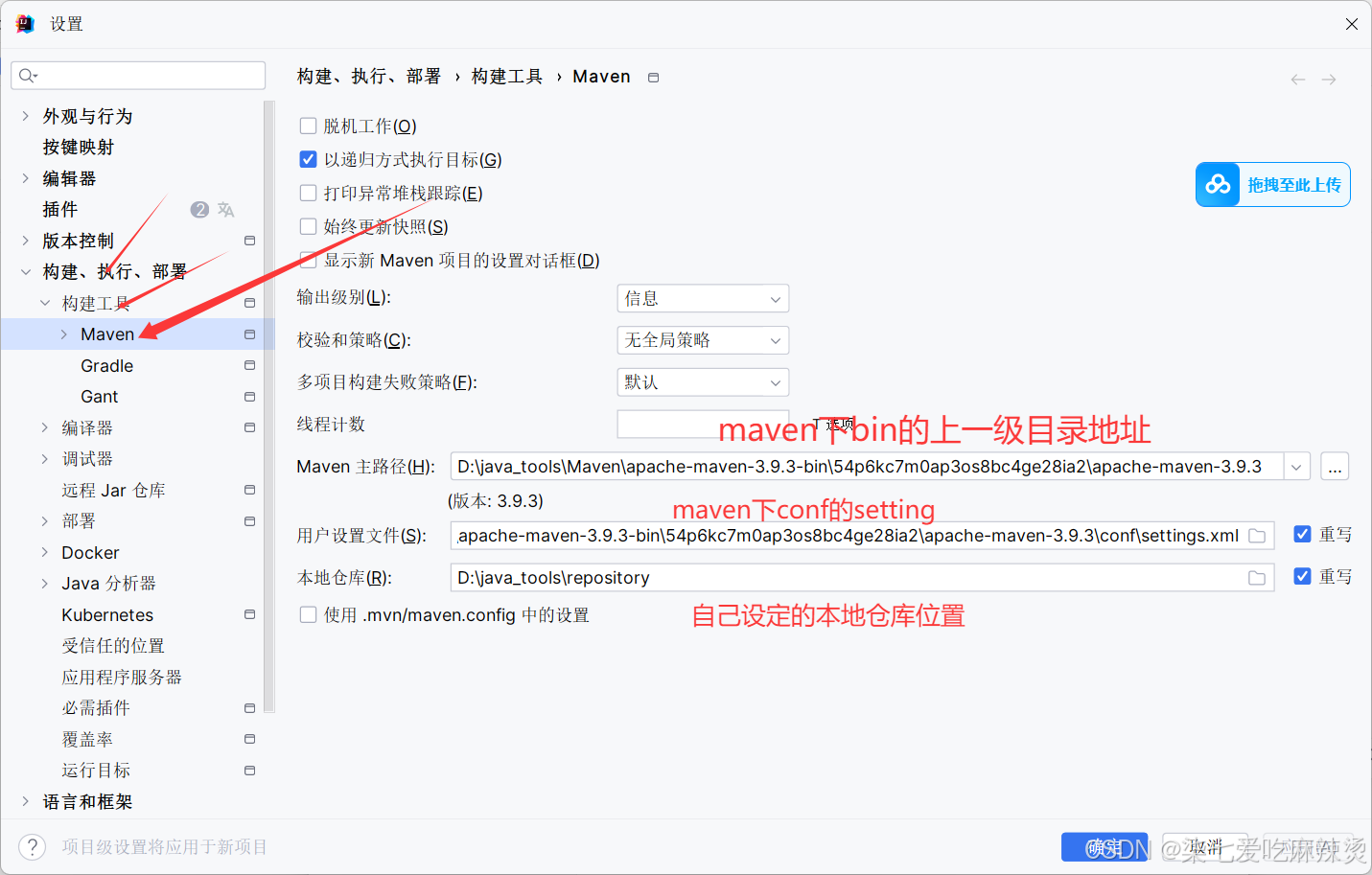Screen dimensions: 1372x875
Task: Click project-level icon beside 远程 Jar 仓库
Action: pyautogui.click(x=249, y=490)
